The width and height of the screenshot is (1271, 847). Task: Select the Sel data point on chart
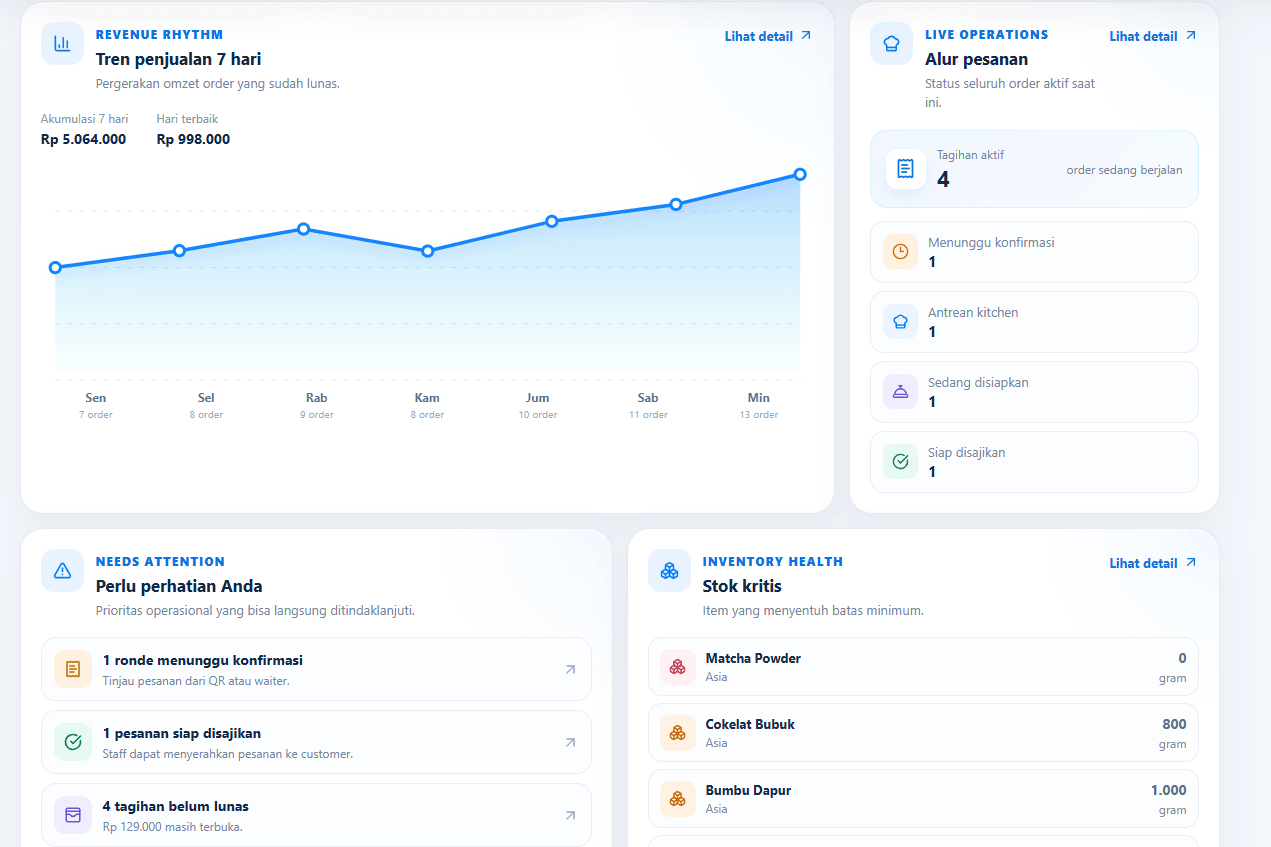click(x=179, y=250)
